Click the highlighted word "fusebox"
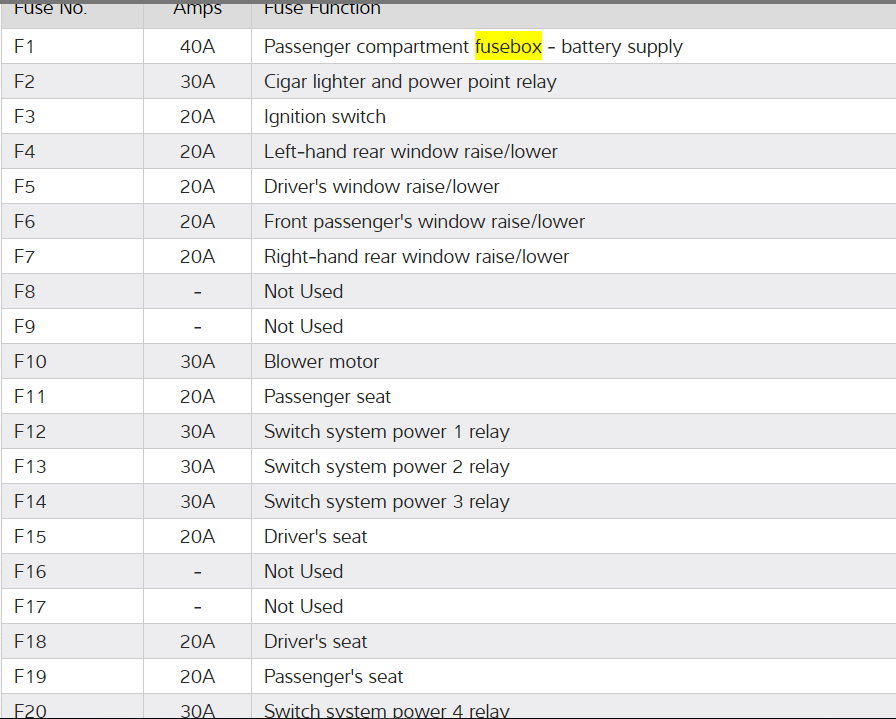The image size is (896, 719). click(508, 47)
